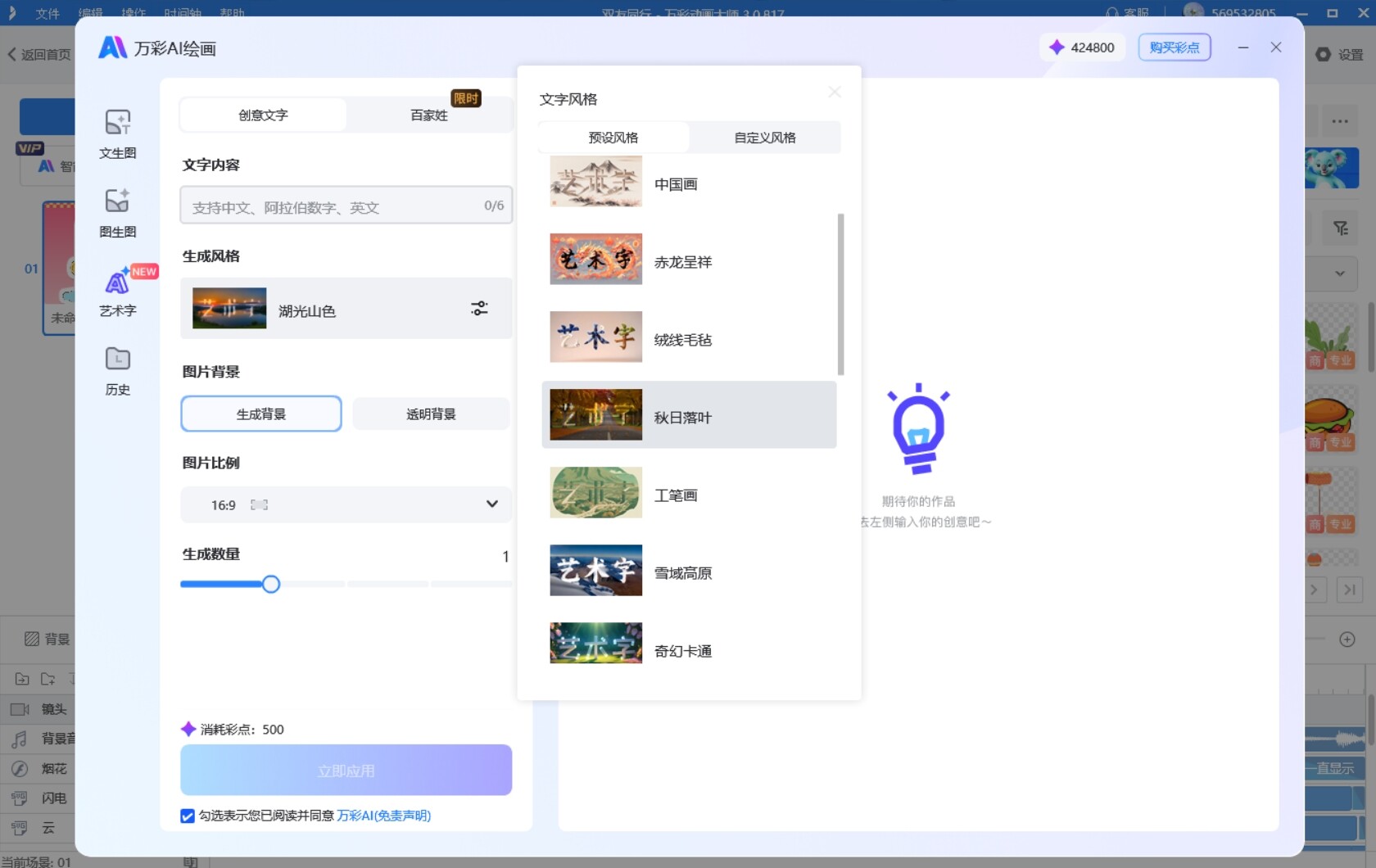This screenshot has height=868, width=1376.
Task: Adjust the 生成数量 slider handle
Action: tap(271, 584)
